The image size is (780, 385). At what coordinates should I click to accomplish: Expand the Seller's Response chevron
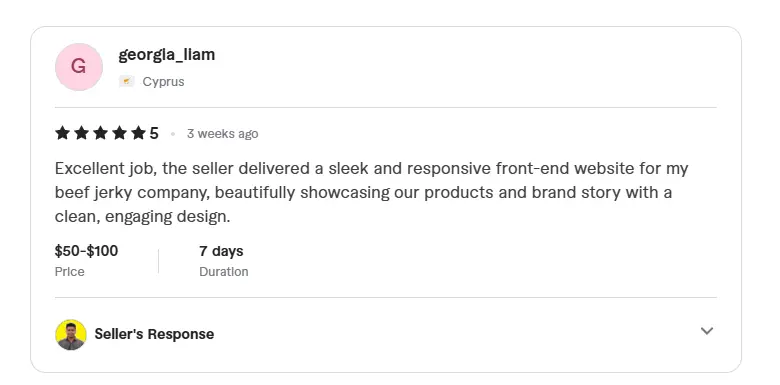click(x=707, y=331)
